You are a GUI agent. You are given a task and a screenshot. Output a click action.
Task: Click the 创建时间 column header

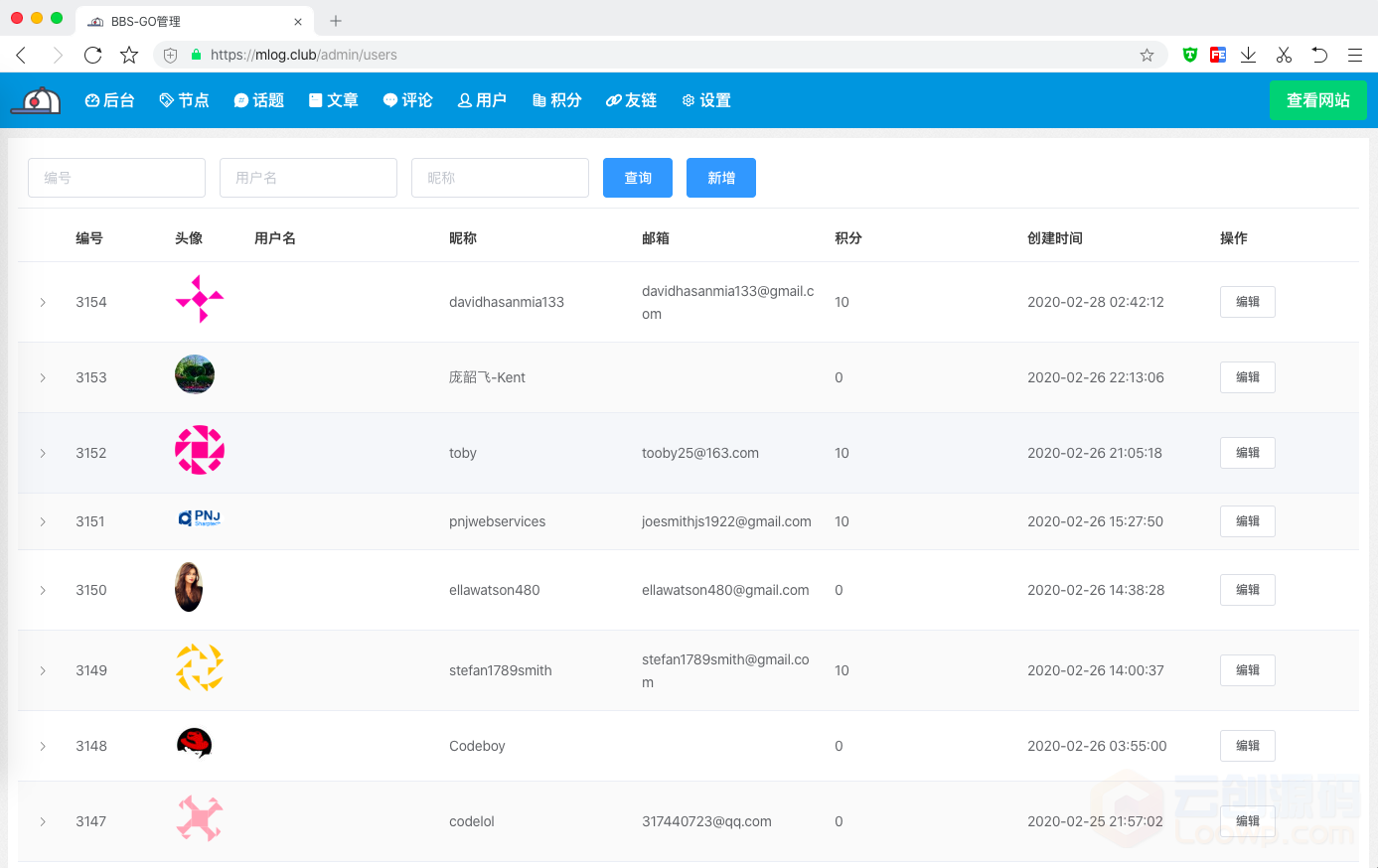coord(1055,238)
